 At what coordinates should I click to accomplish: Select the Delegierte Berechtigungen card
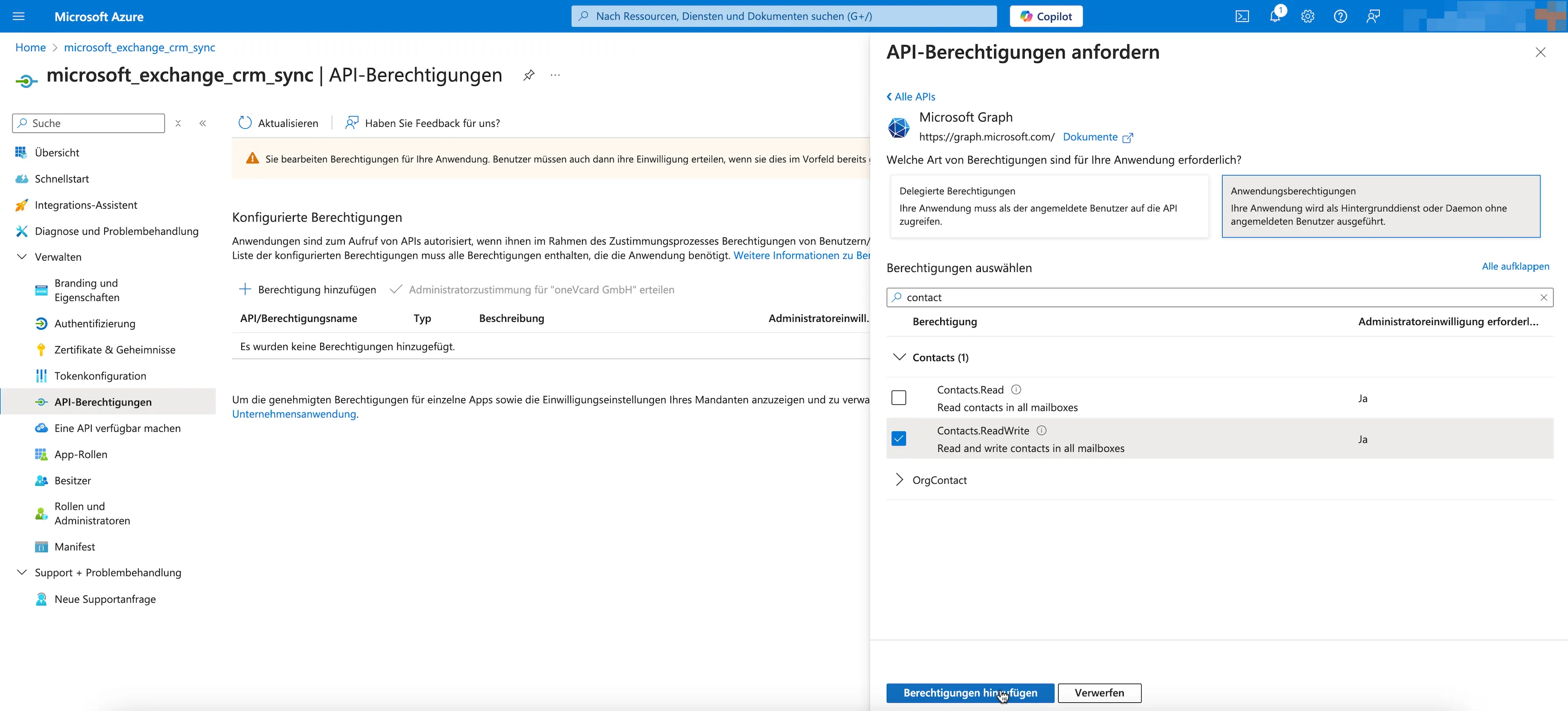coord(1049,206)
